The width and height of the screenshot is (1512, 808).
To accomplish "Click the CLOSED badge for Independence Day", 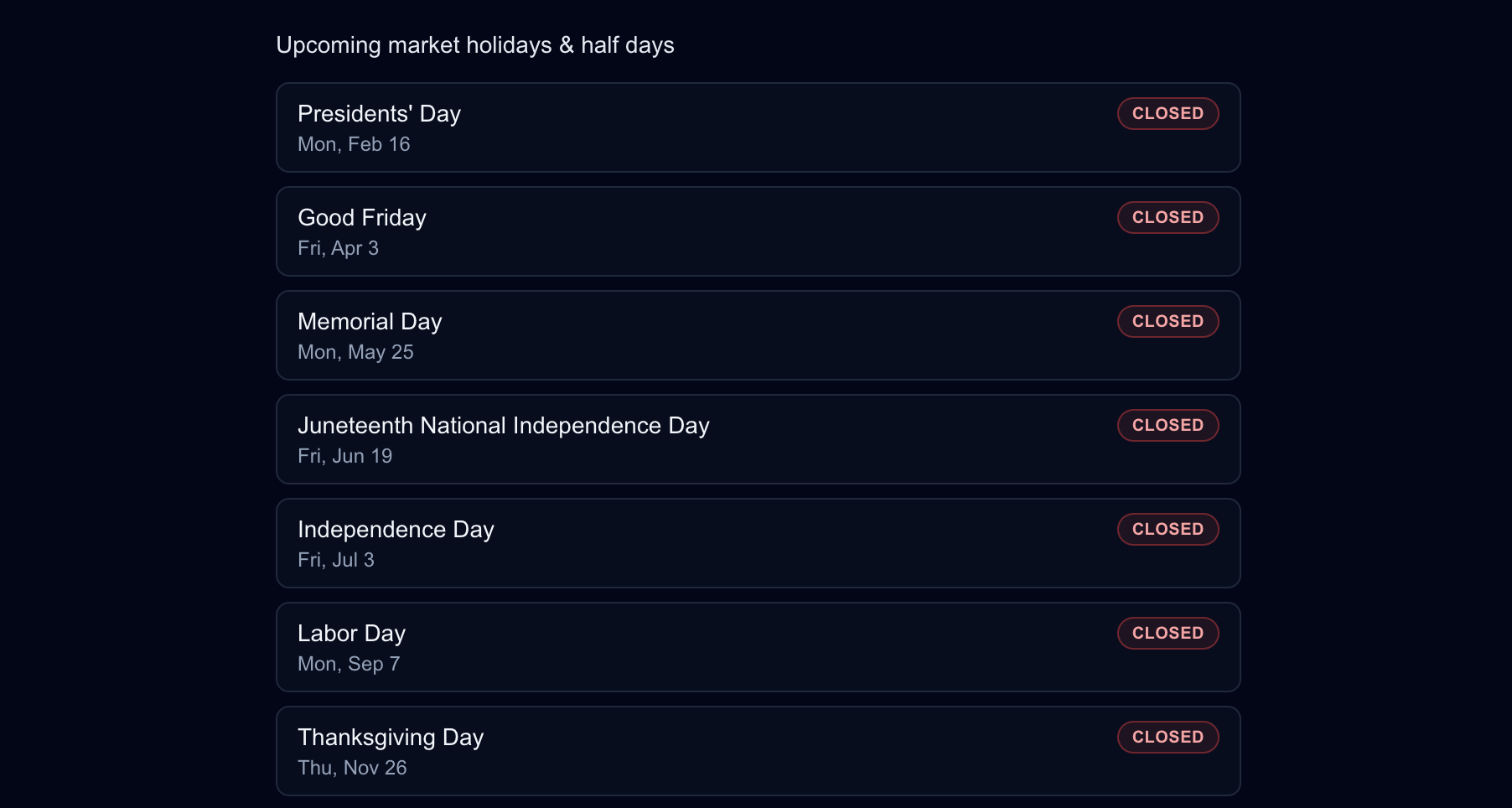I will click(x=1168, y=529).
